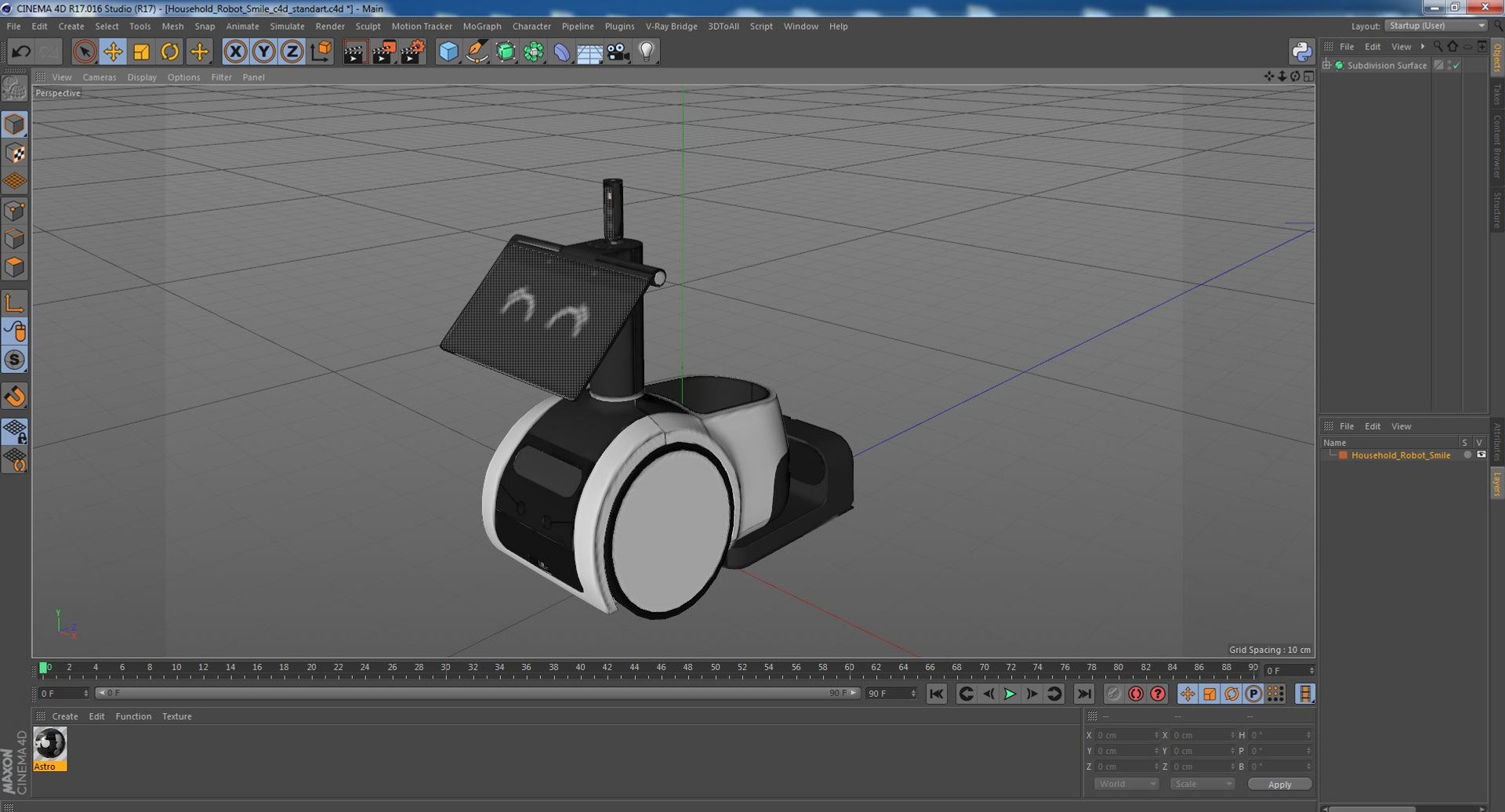Add a Light object
This screenshot has width=1505, height=812.
point(646,52)
